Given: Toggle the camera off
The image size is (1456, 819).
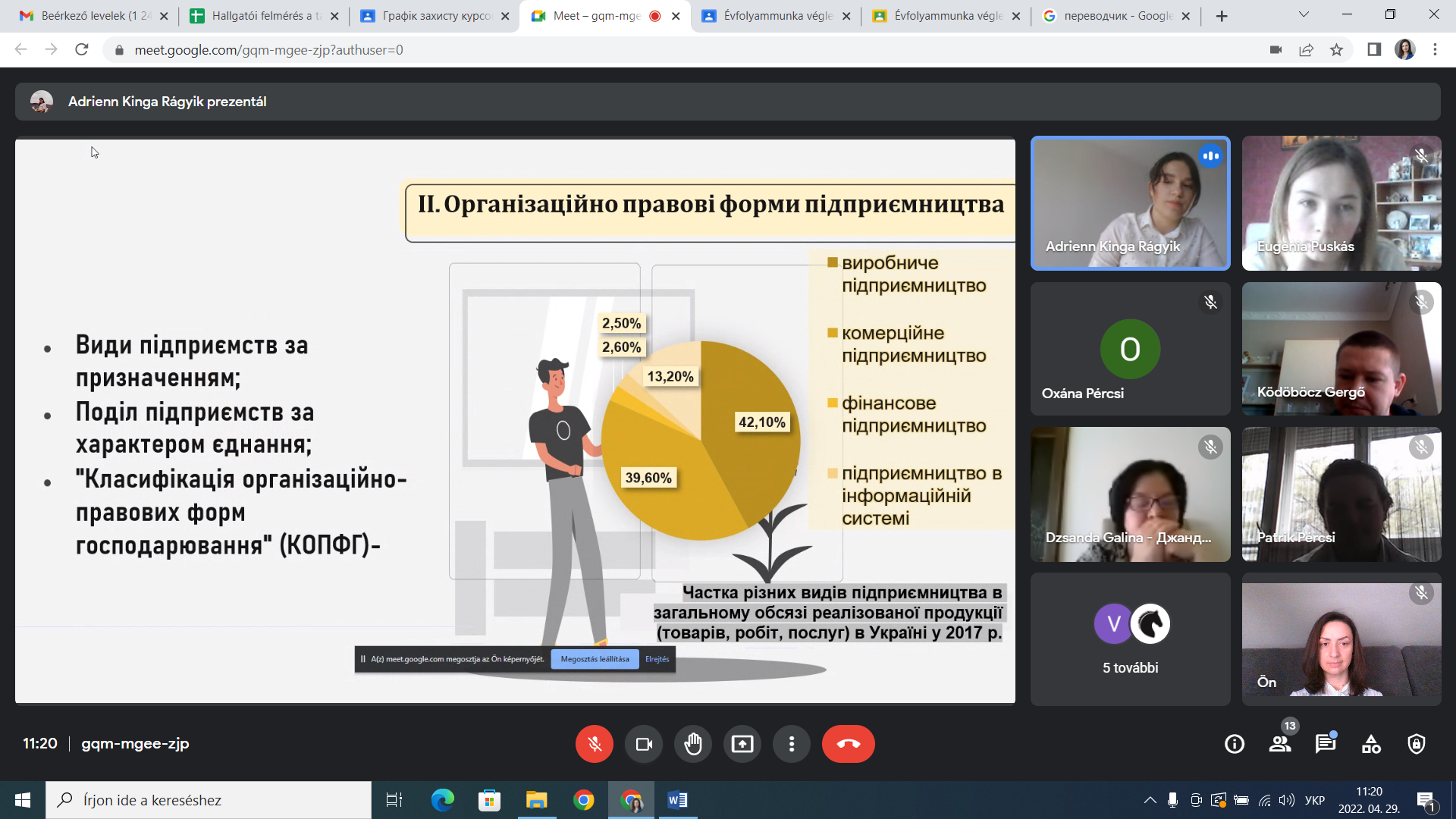Looking at the screenshot, I should 644,744.
